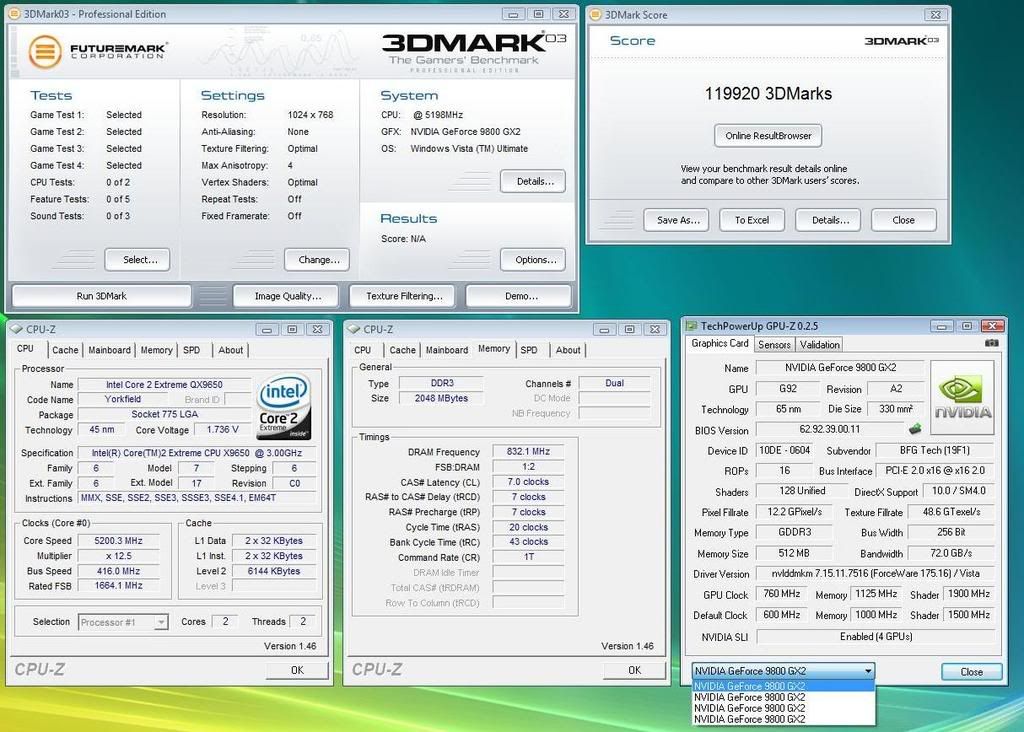Click the Multiplier x 12.5 value
This screenshot has width=1024, height=732.
click(x=118, y=556)
